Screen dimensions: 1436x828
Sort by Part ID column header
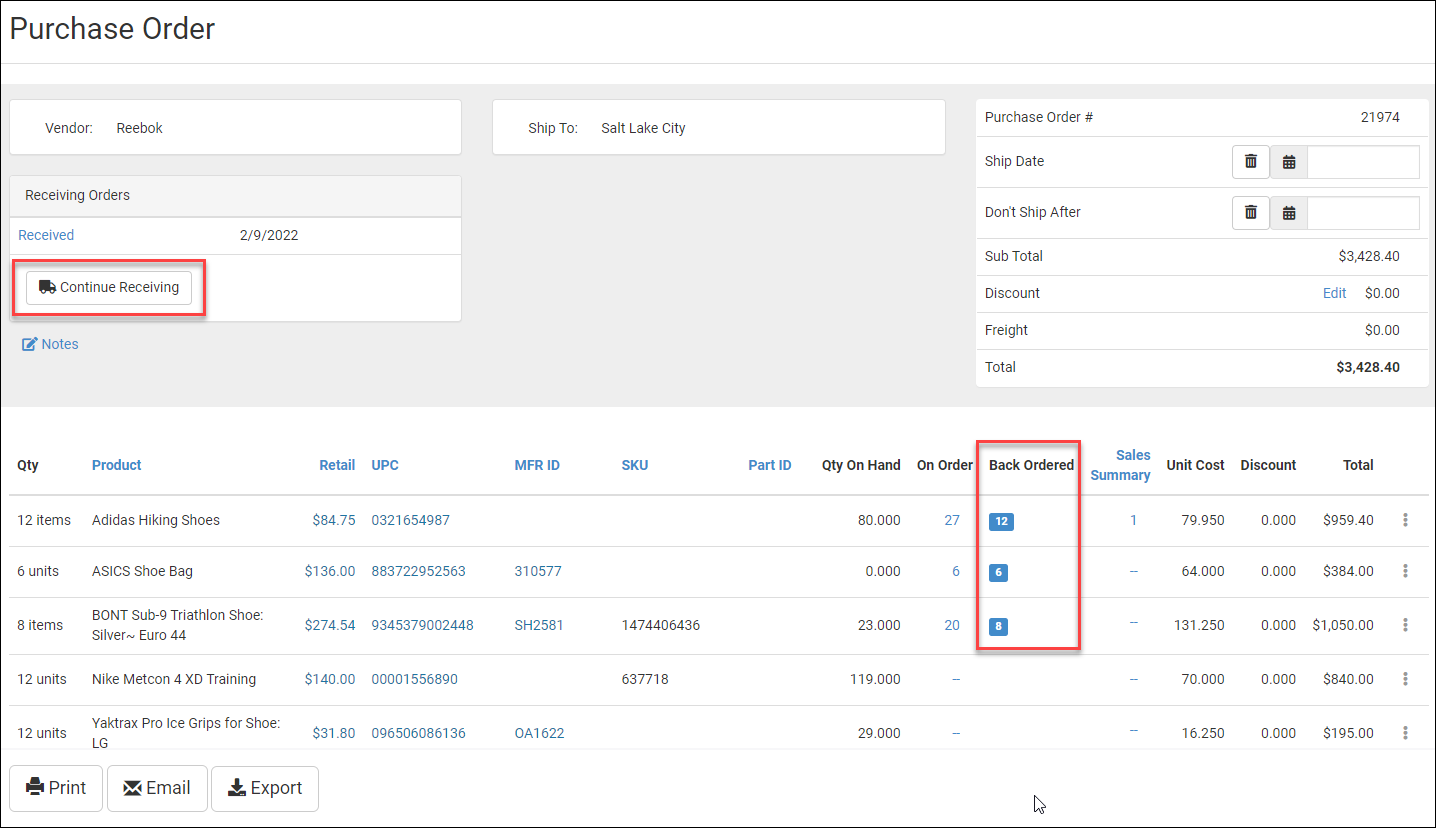pyautogui.click(x=770, y=465)
